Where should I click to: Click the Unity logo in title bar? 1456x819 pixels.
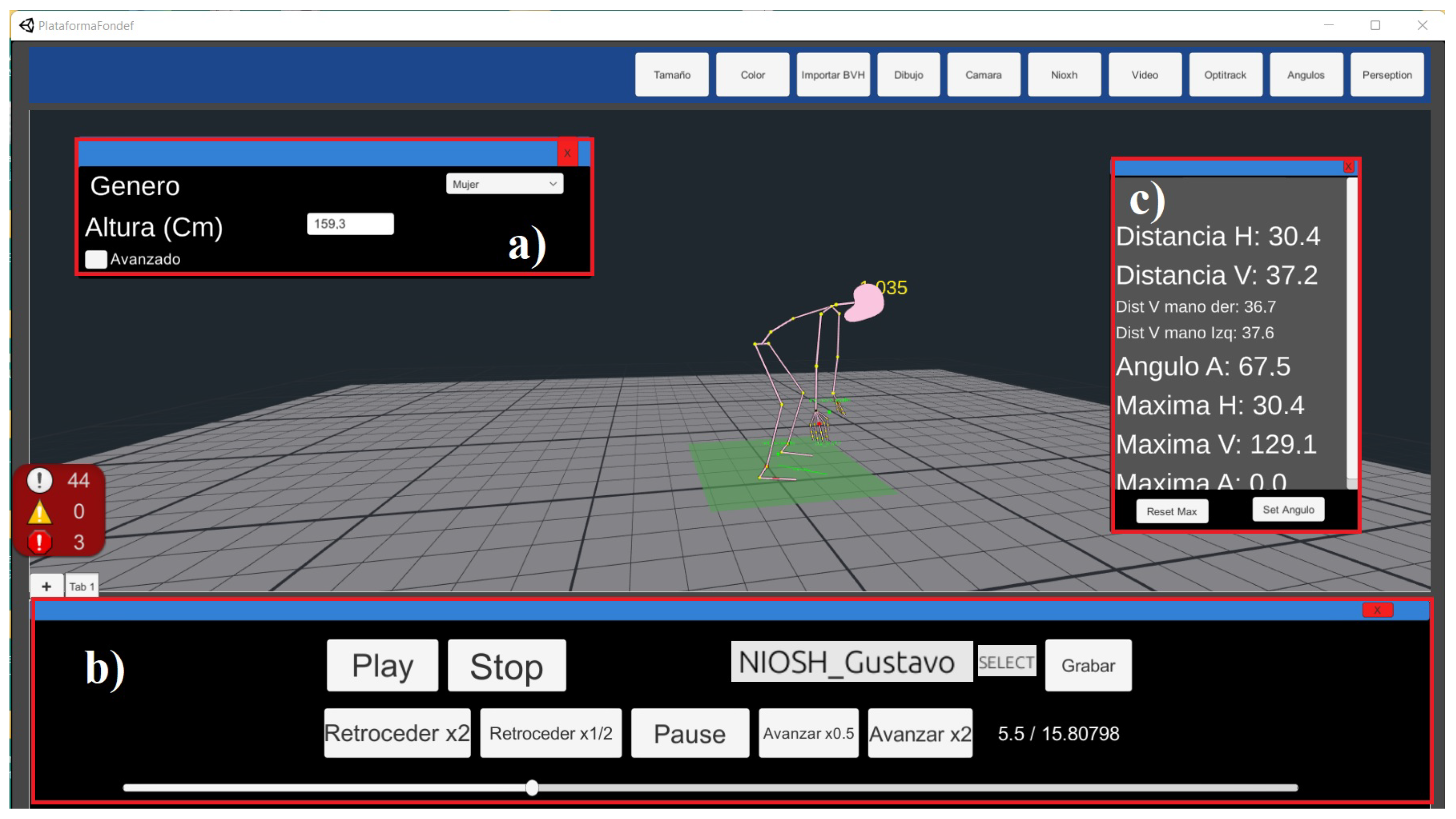[26, 25]
